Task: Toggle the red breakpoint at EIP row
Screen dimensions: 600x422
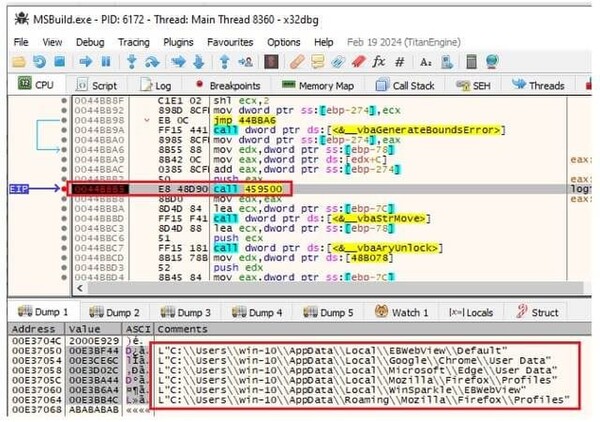Action: click(64, 189)
